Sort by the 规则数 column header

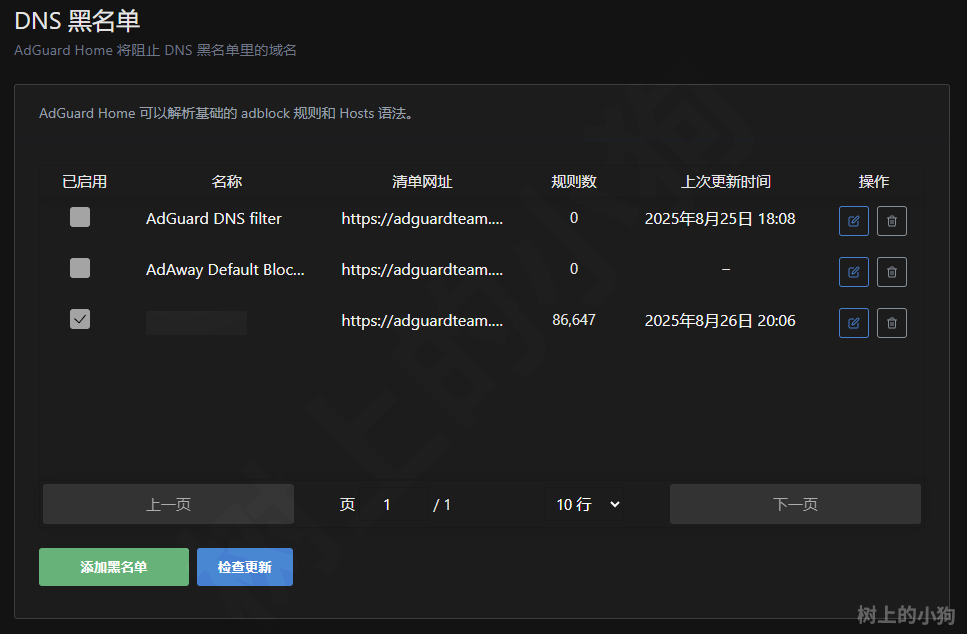click(574, 181)
